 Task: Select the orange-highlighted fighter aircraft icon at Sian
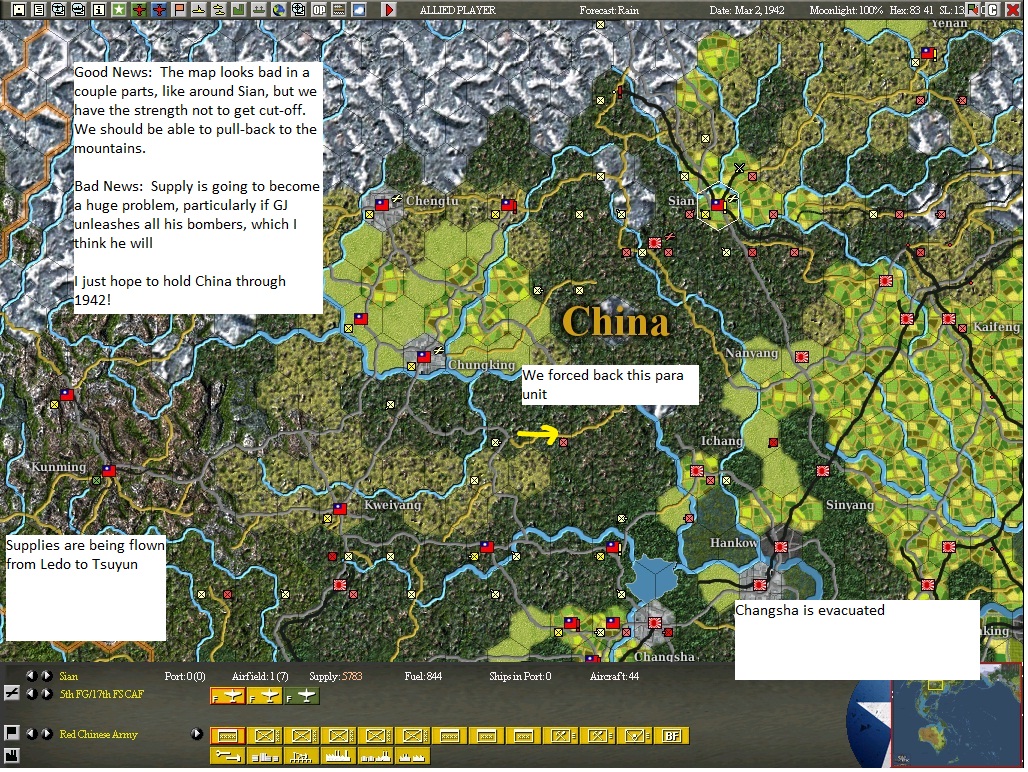(x=227, y=696)
